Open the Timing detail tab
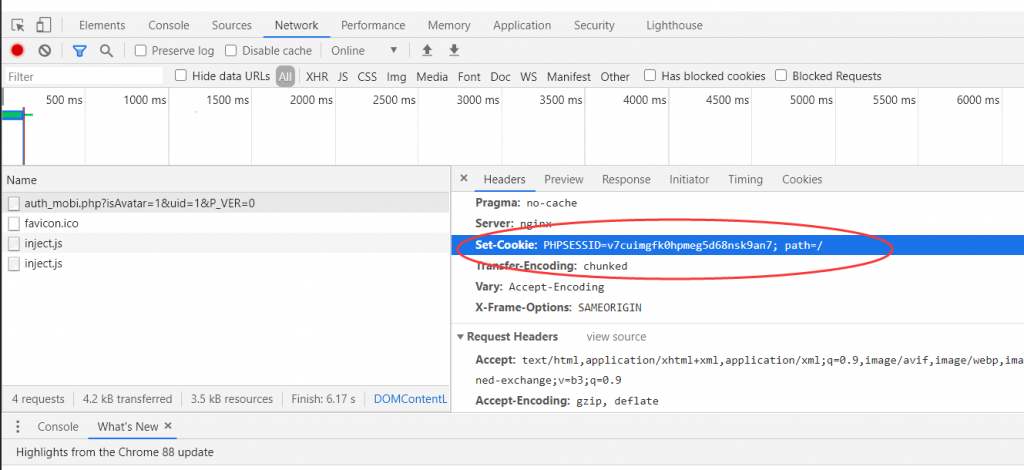Image resolution: width=1024 pixels, height=470 pixels. 745,179
